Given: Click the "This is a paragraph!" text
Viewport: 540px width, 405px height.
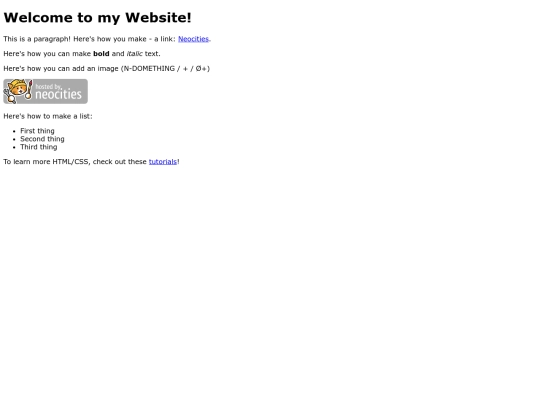Looking at the screenshot, I should point(37,39).
